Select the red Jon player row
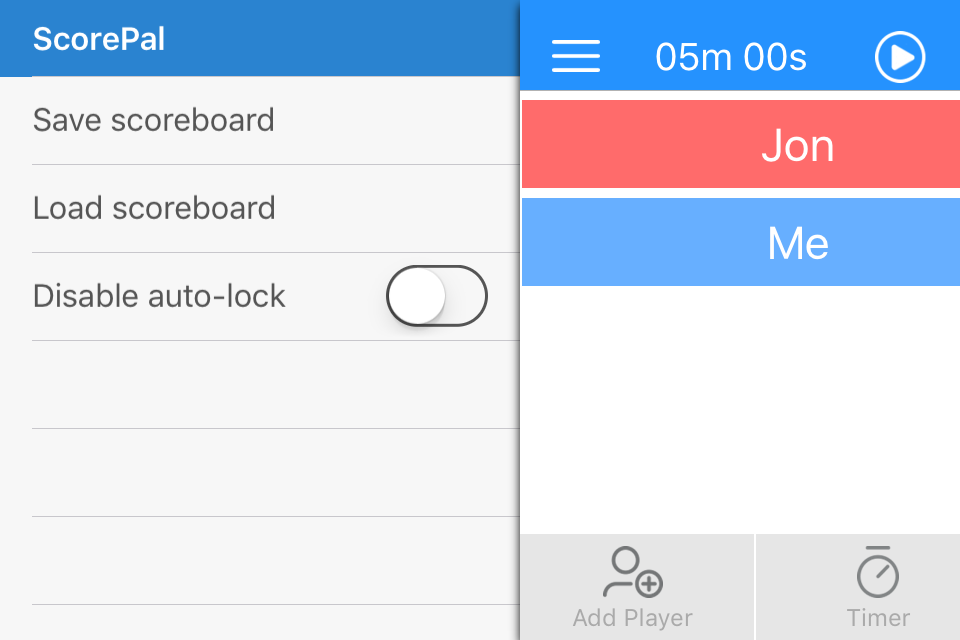Viewport: 960px width, 640px height. (741, 144)
